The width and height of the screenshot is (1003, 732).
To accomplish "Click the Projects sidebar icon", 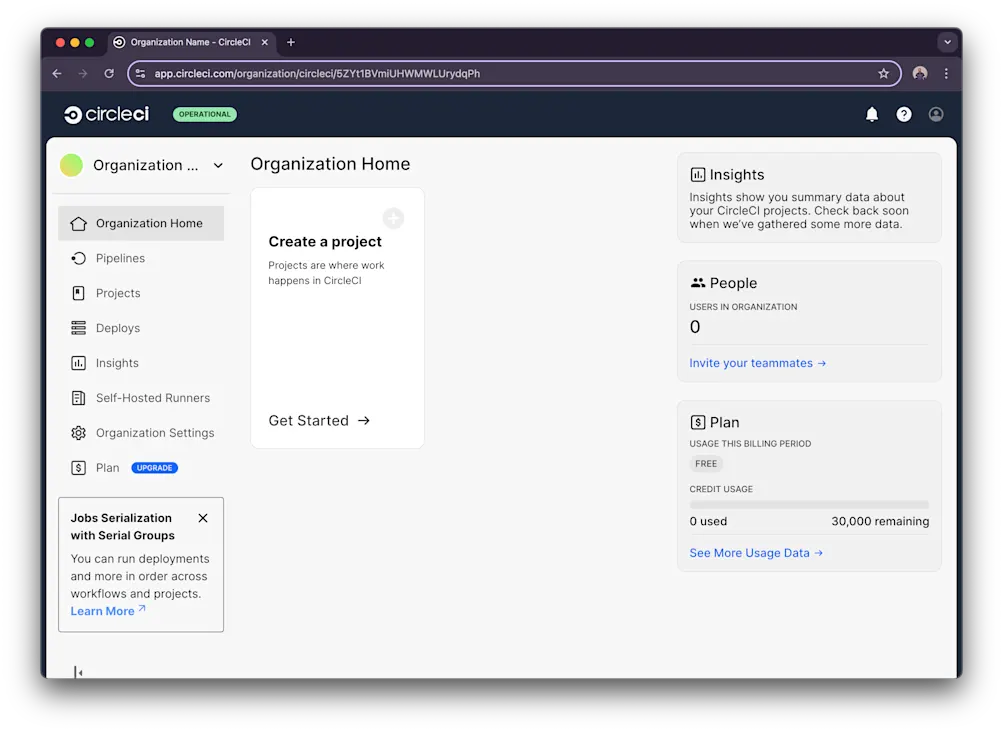I will pyautogui.click(x=79, y=293).
